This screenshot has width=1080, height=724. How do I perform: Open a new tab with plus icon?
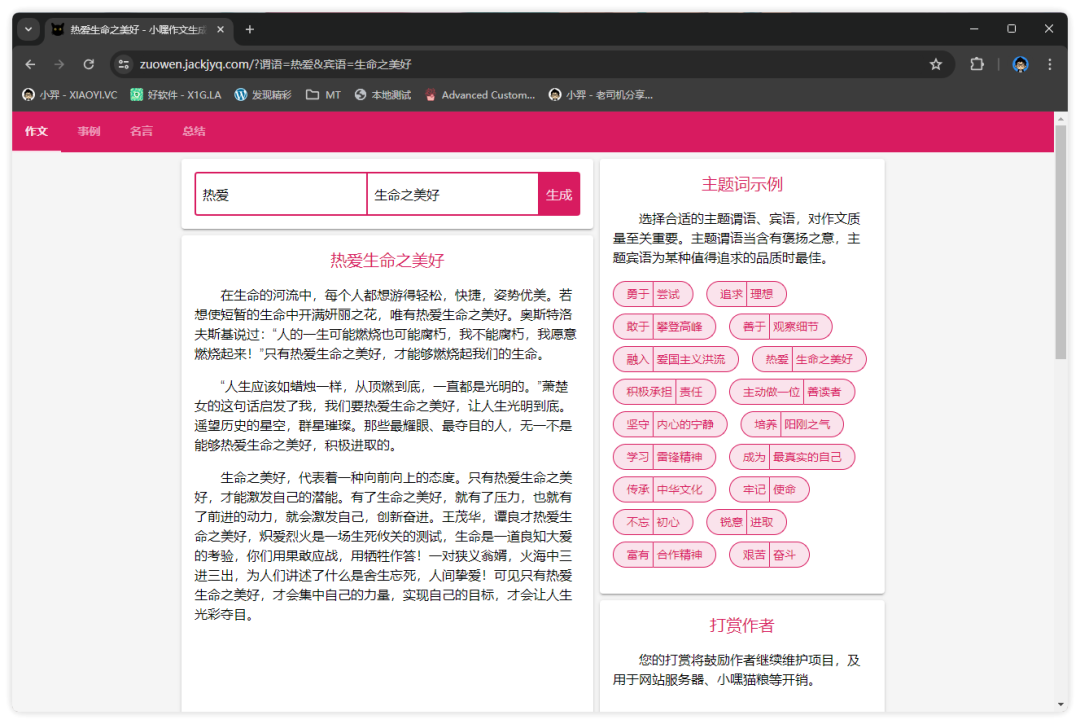[250, 29]
